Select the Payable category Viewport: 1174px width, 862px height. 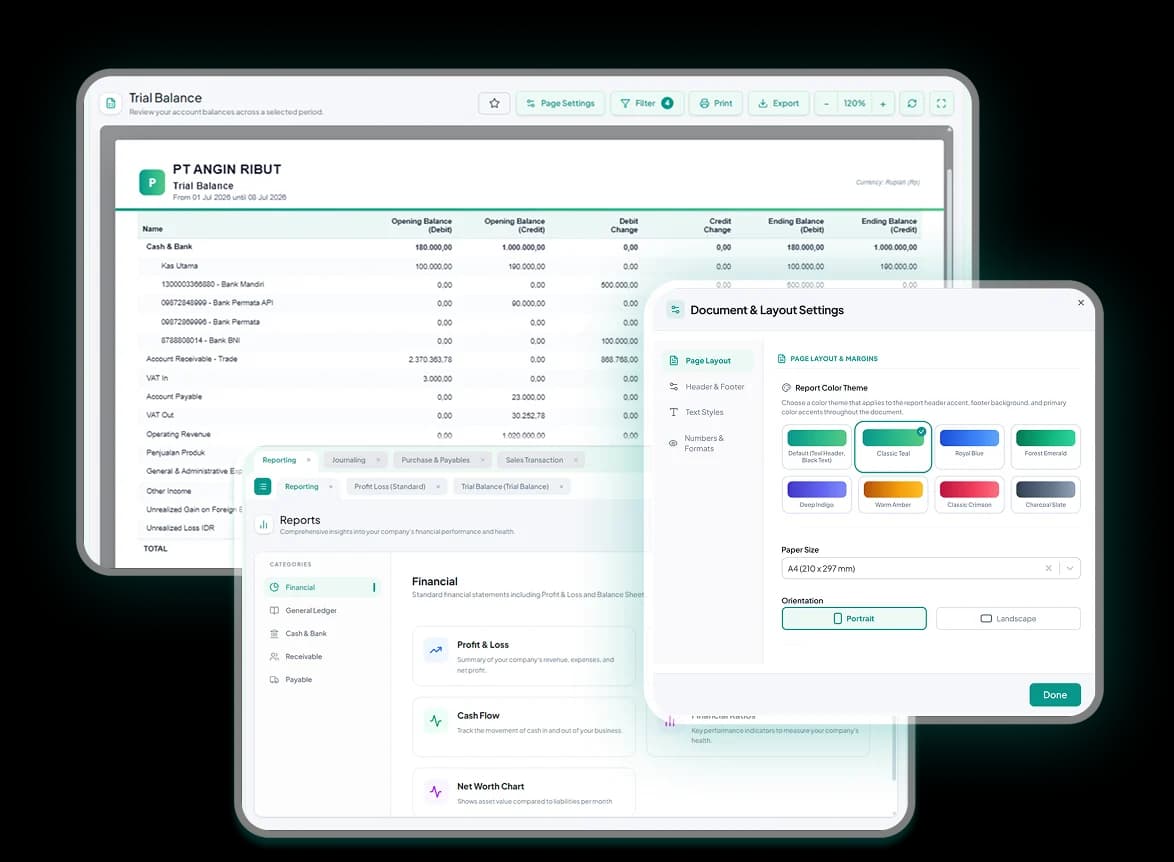point(323,680)
